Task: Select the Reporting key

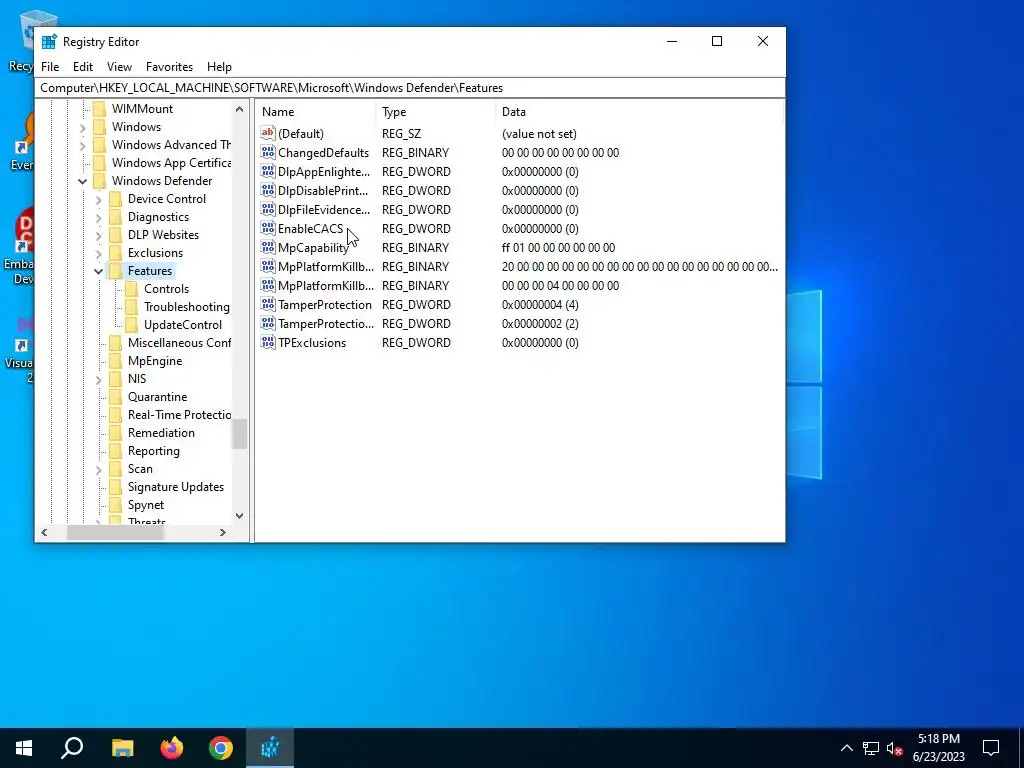Action: (x=153, y=451)
